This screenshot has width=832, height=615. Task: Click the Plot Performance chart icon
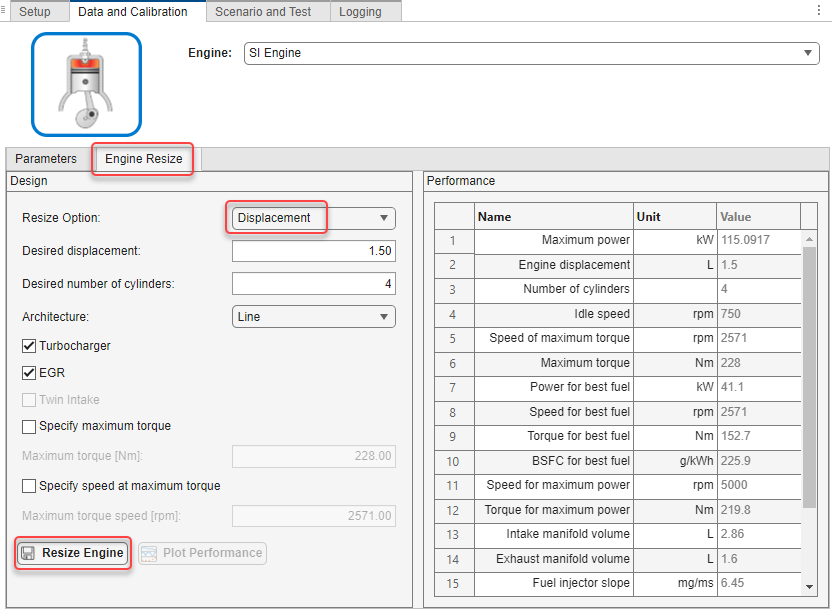click(149, 553)
